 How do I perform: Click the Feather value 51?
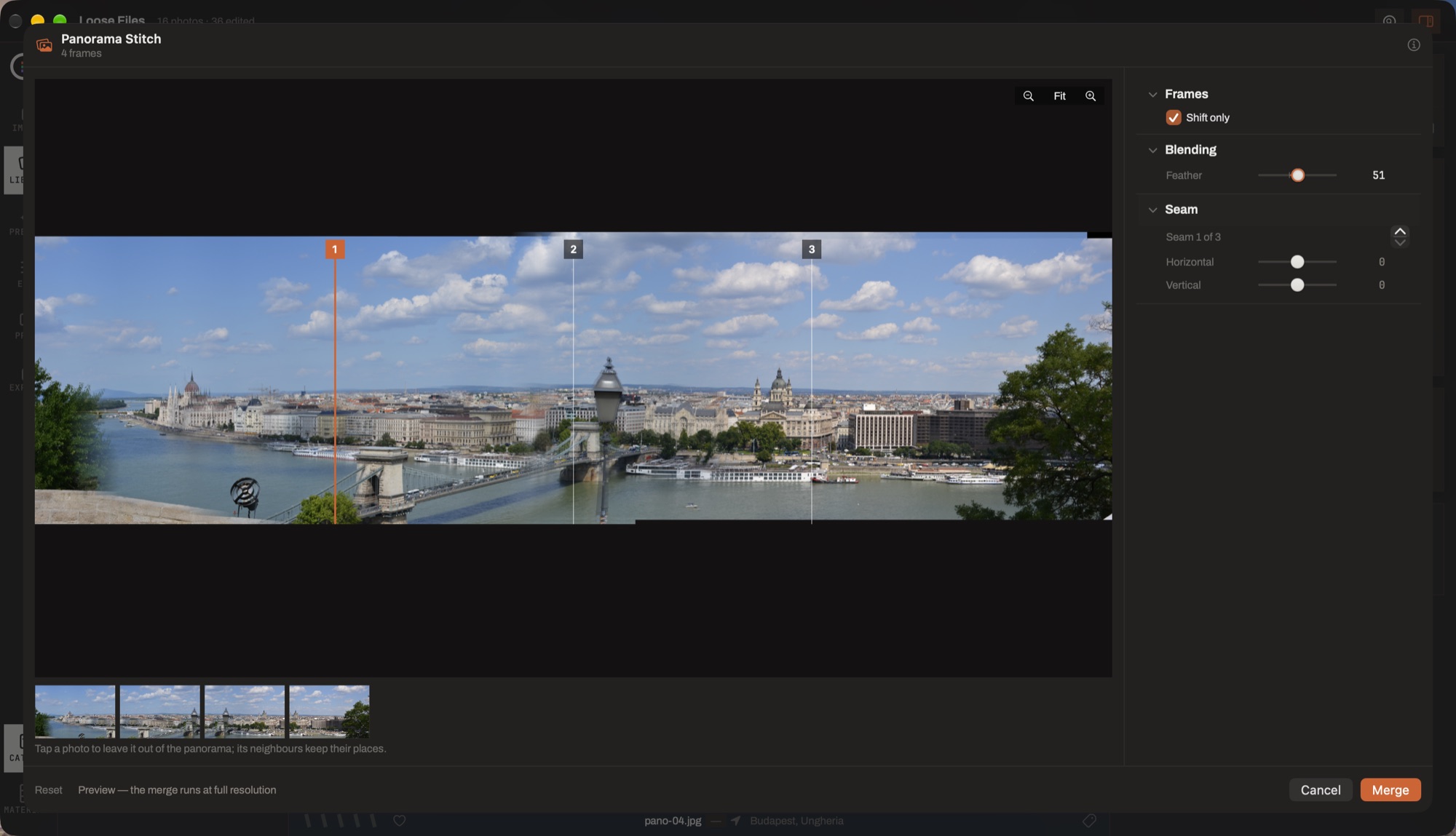tap(1378, 175)
